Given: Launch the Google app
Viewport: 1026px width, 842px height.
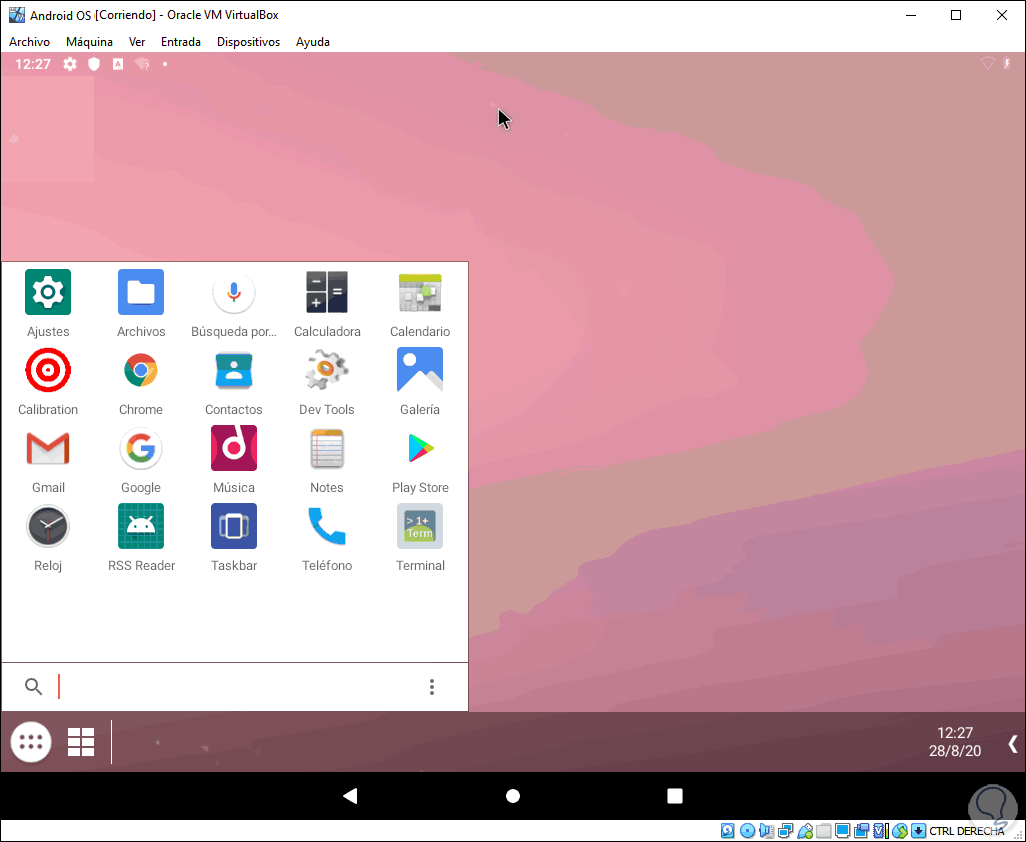Looking at the screenshot, I should pos(141,459).
